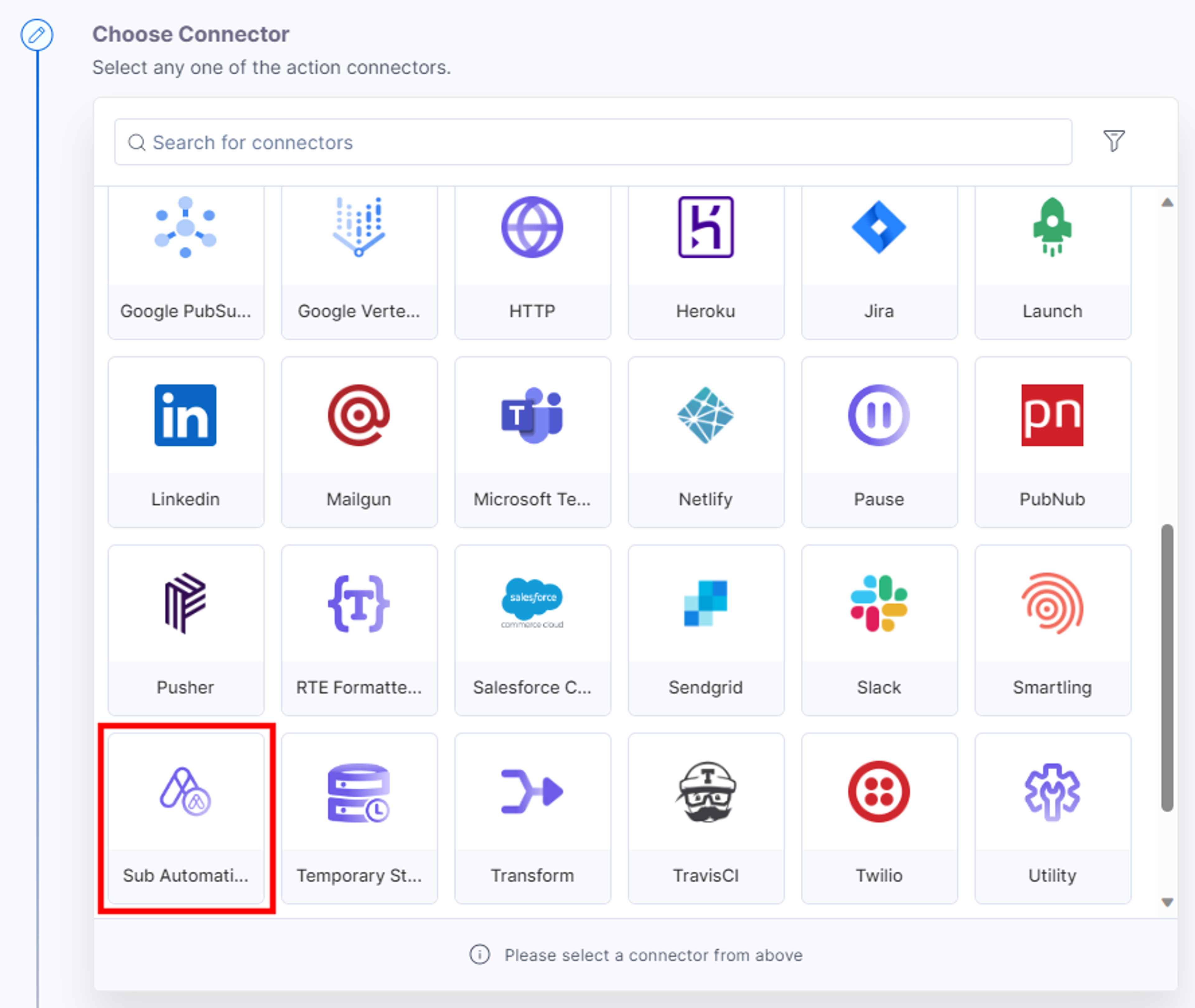Viewport: 1195px width, 1008px height.
Task: Select the RTE Formatter braces icon
Action: coord(359,603)
